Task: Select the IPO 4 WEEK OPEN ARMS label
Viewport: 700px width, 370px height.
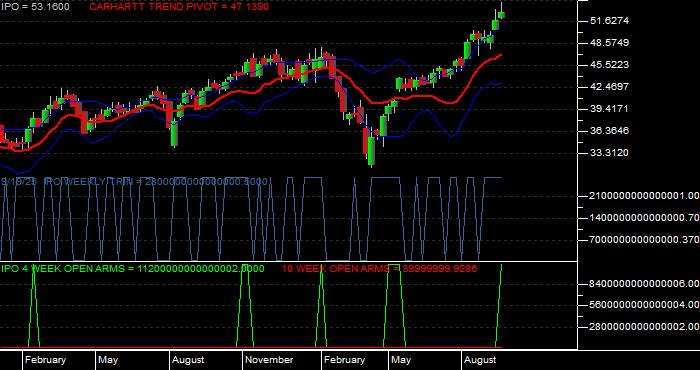Action: [x=133, y=269]
